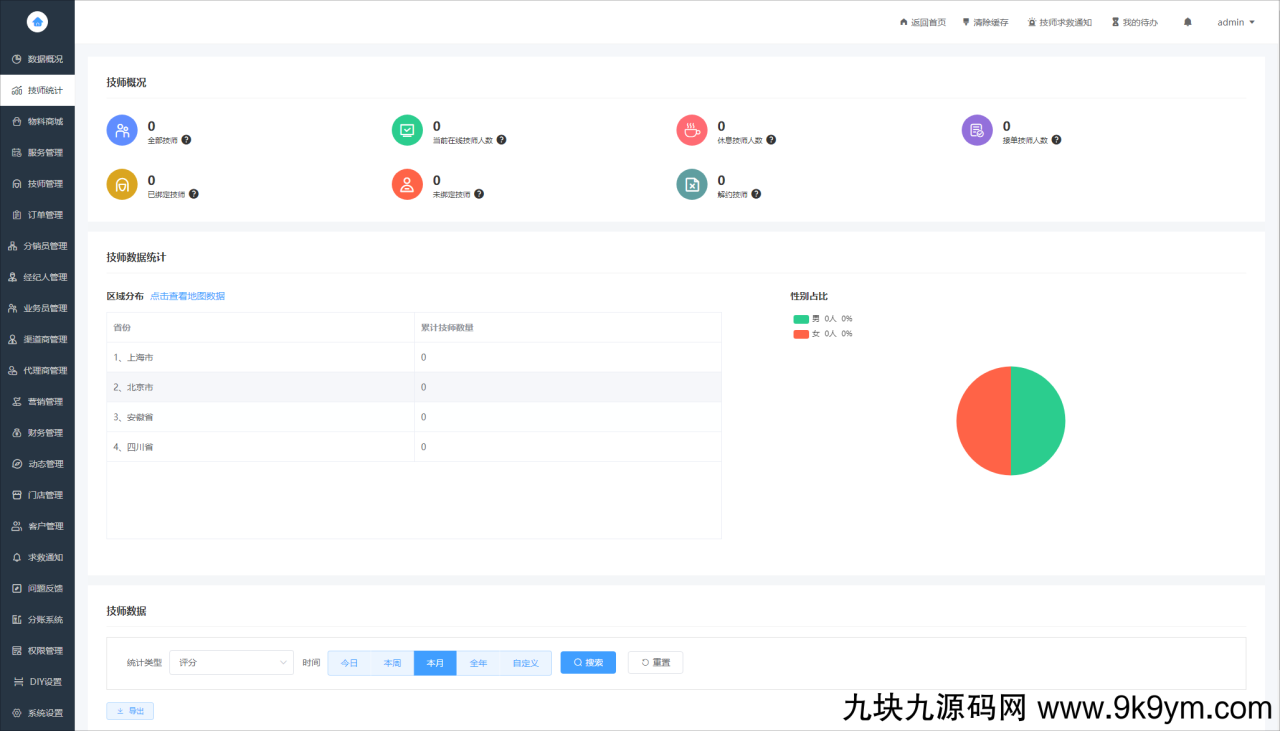Screen dimensions: 1280x731
Task: Click the help icon next to 未绑定技师
Action: point(479,194)
